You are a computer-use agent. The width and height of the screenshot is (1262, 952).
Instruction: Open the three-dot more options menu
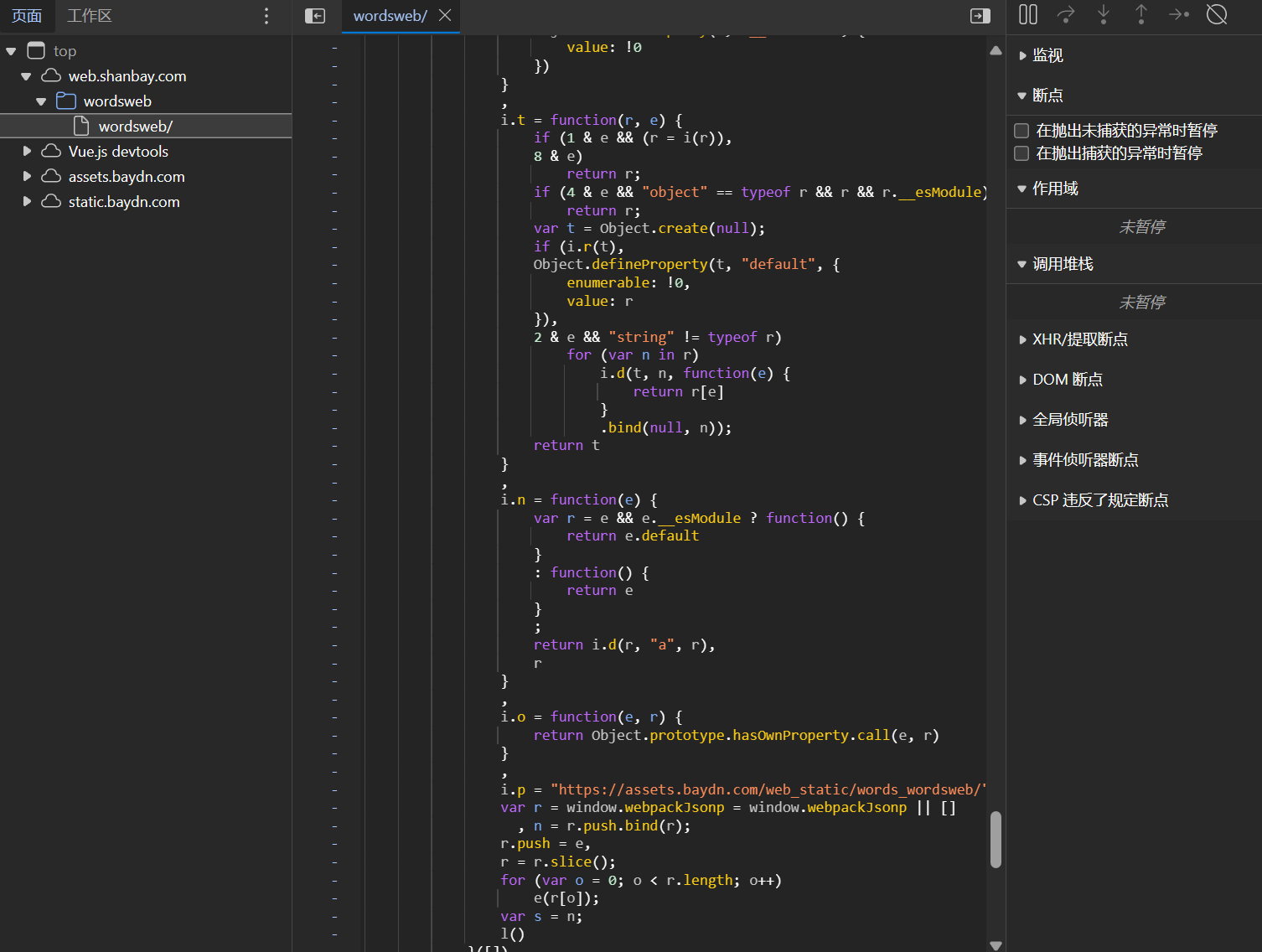(x=266, y=16)
